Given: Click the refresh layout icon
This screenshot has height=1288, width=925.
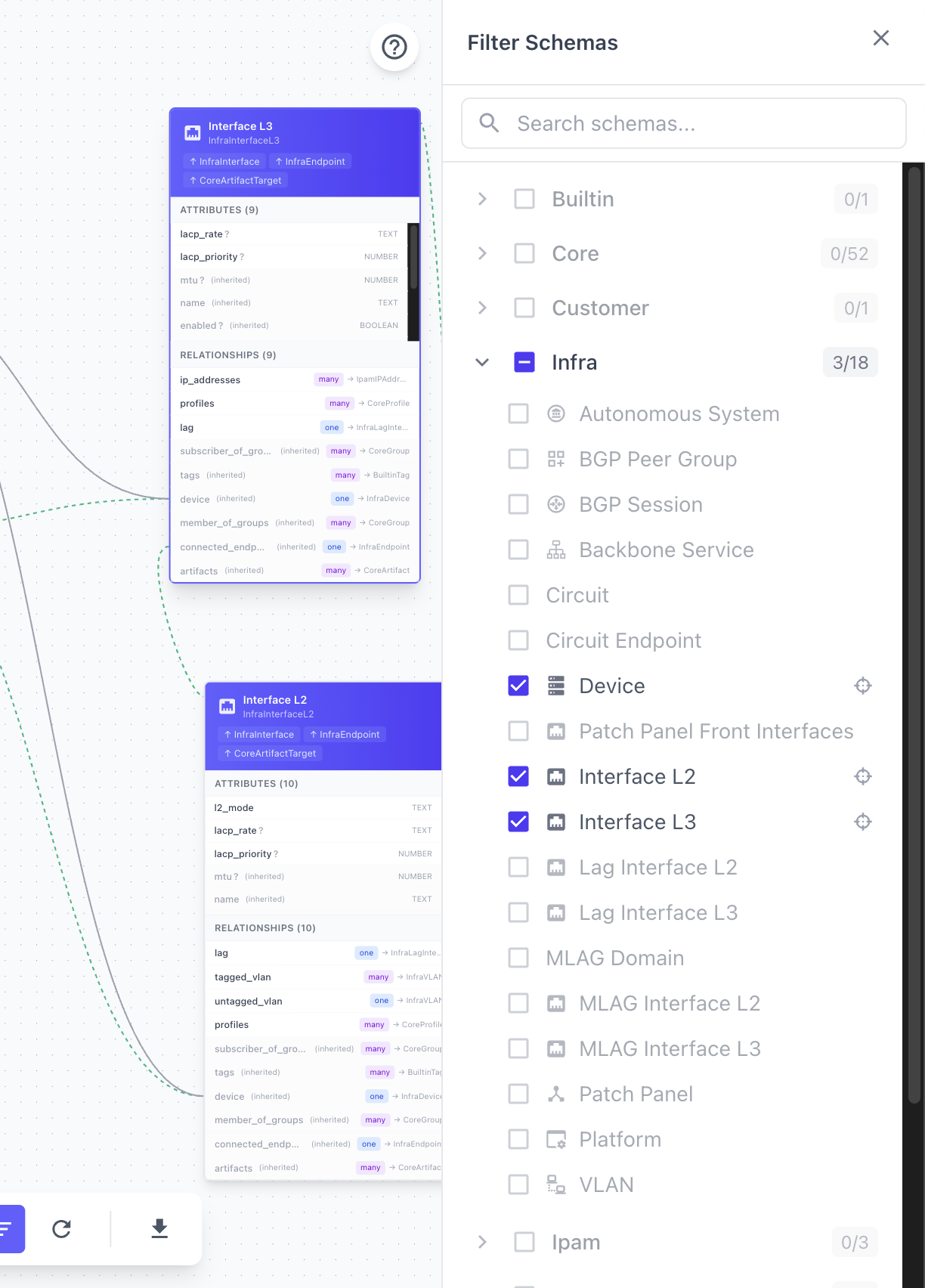Looking at the screenshot, I should 62,1229.
